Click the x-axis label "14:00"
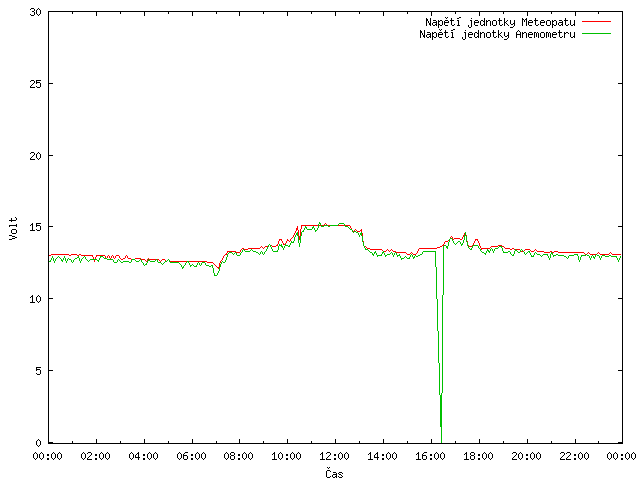This screenshot has width=640, height=480. [382, 456]
